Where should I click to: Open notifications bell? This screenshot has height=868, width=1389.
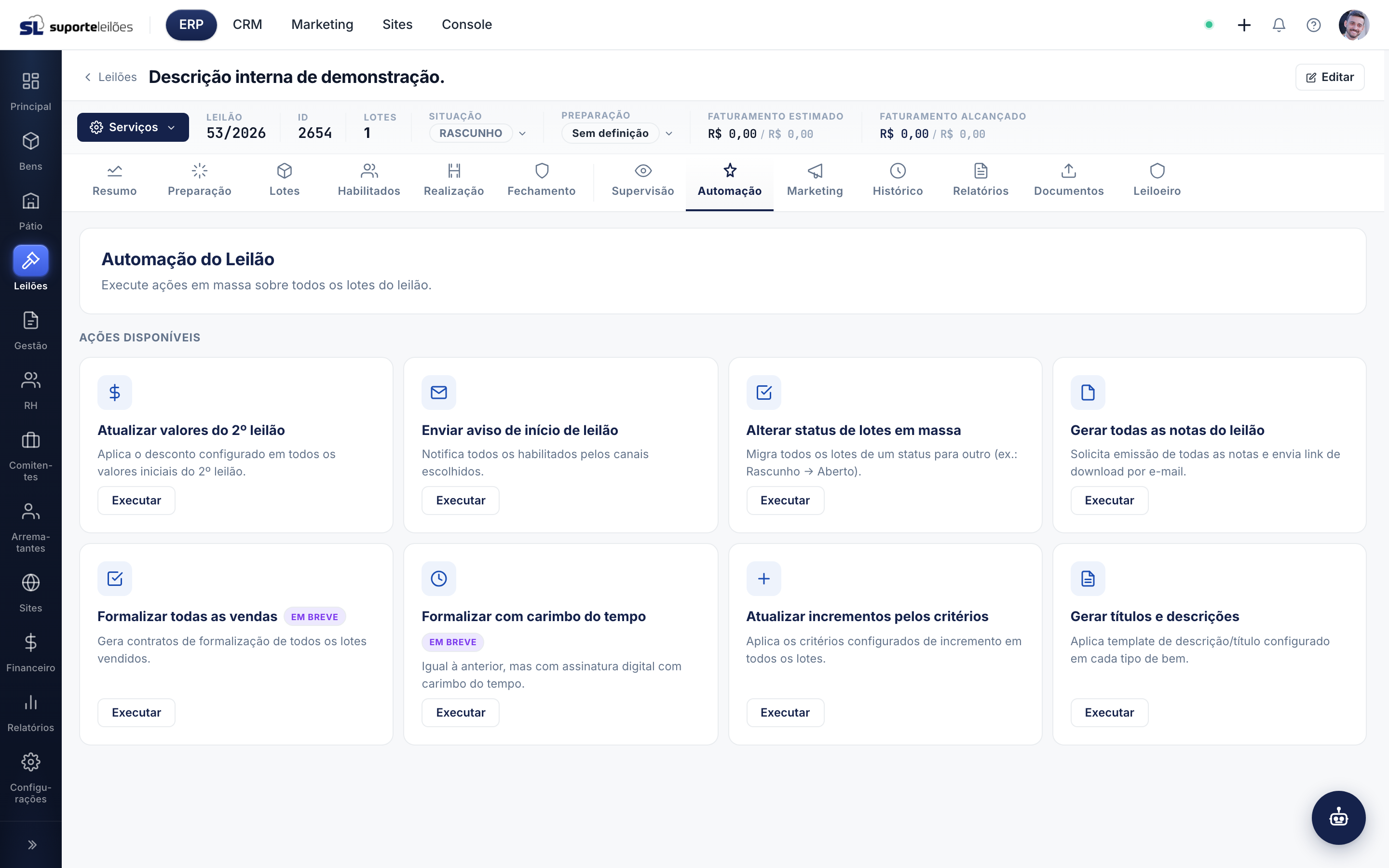[1279, 25]
